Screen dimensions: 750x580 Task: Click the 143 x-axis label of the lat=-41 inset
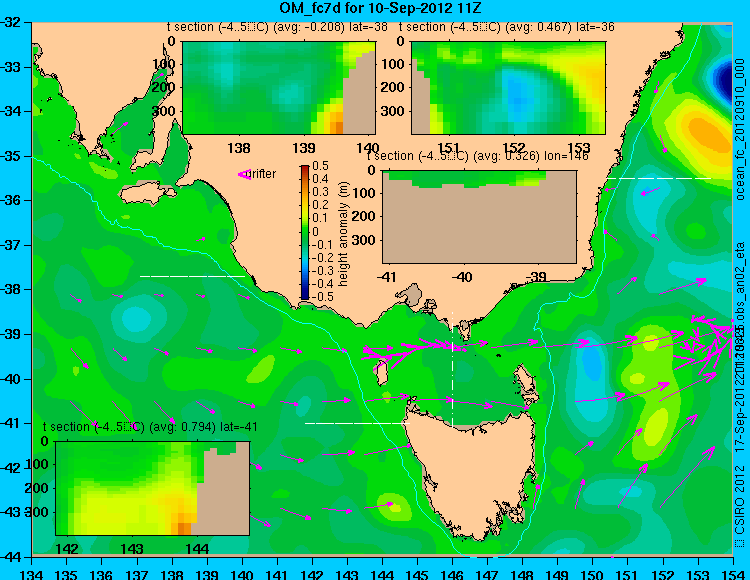132,548
